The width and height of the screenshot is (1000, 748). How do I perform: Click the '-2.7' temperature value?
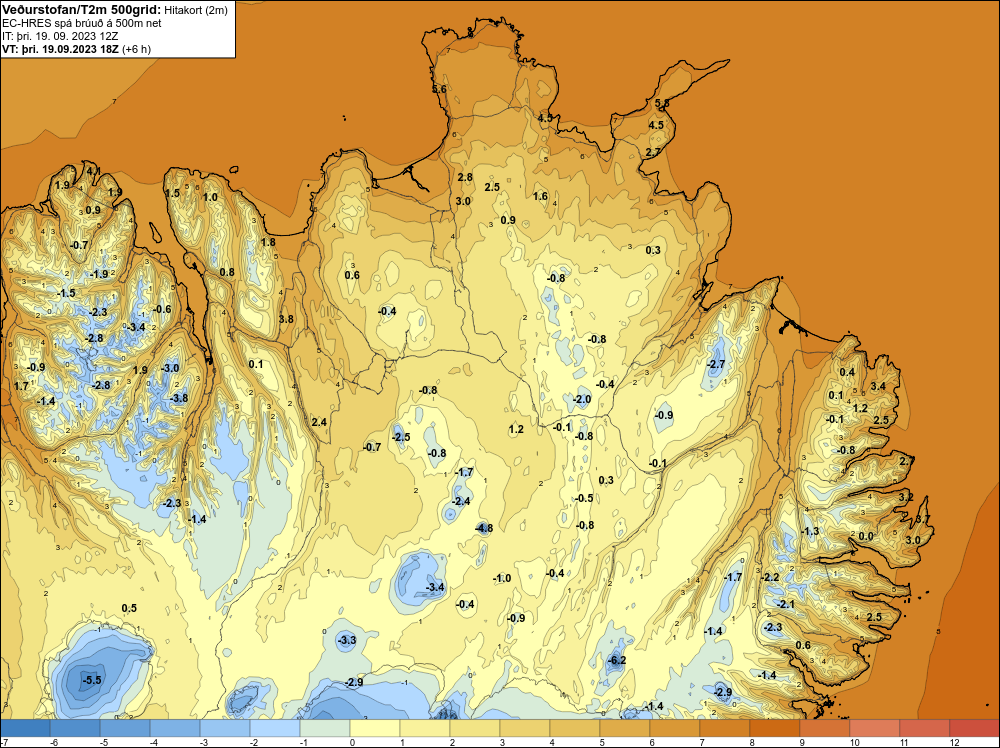coord(716,364)
